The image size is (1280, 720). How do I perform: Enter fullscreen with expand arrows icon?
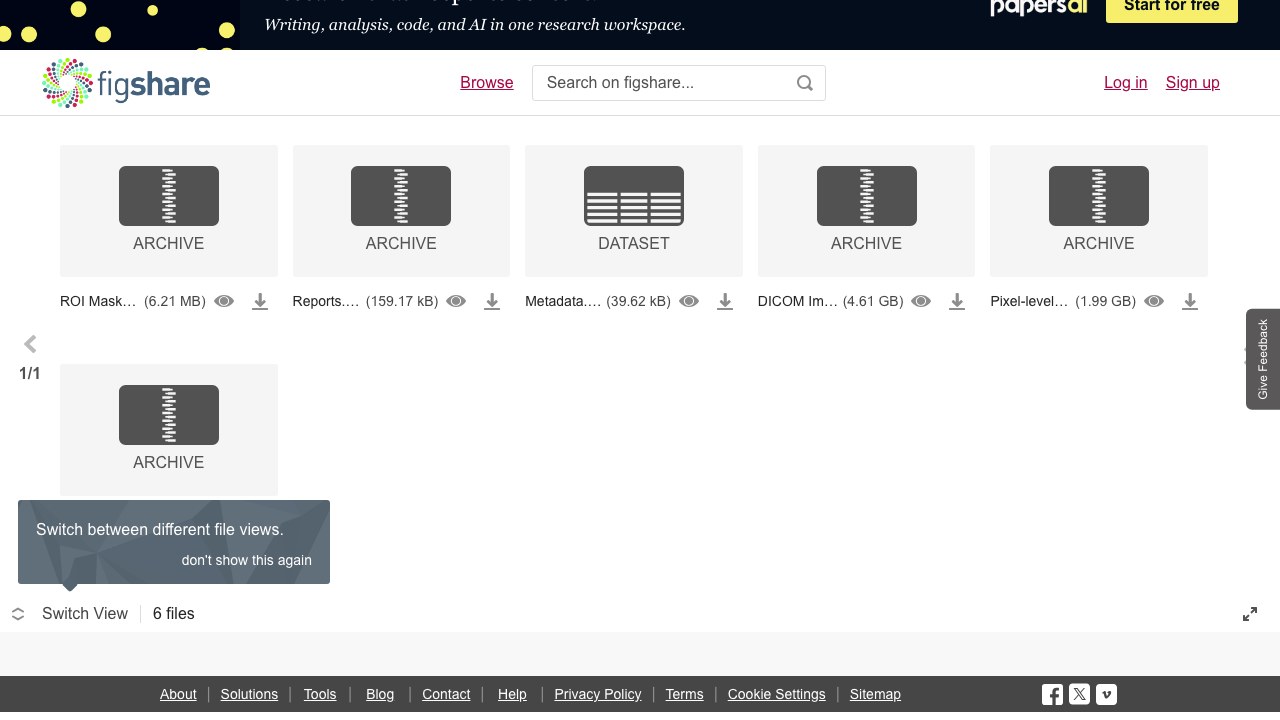click(x=1250, y=614)
